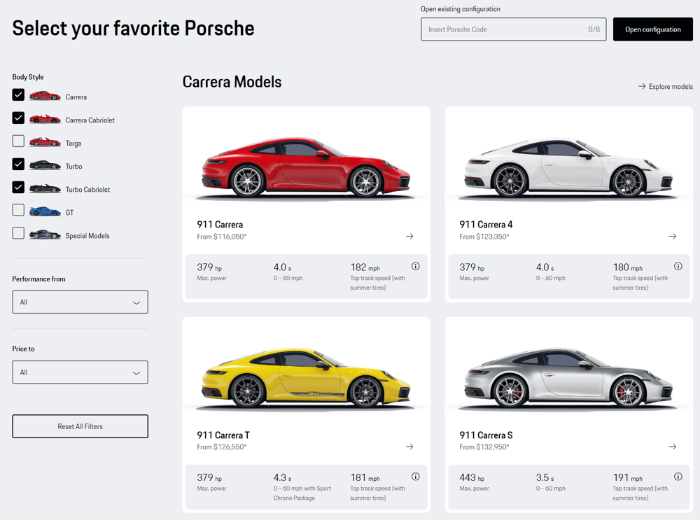This screenshot has width=700, height=520.
Task: Click the 911 Carrera S model title
Action: [x=486, y=435]
